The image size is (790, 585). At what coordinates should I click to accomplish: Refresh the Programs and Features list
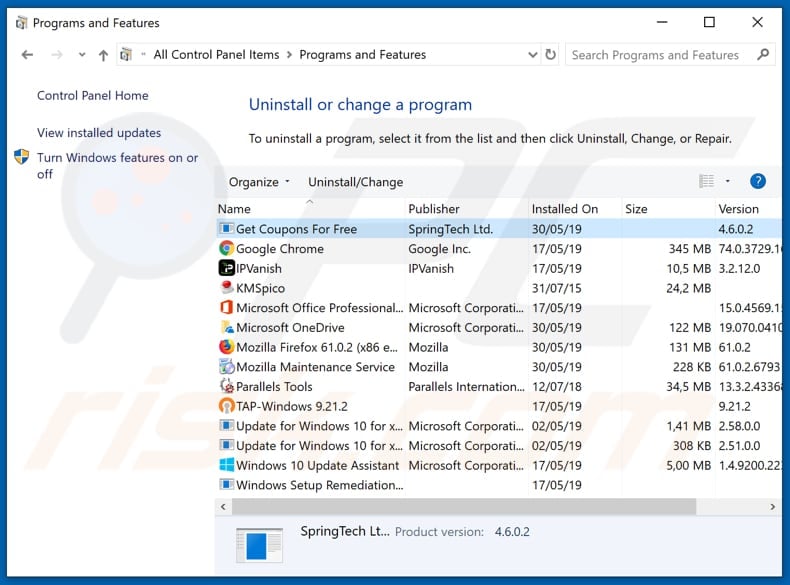(x=551, y=55)
